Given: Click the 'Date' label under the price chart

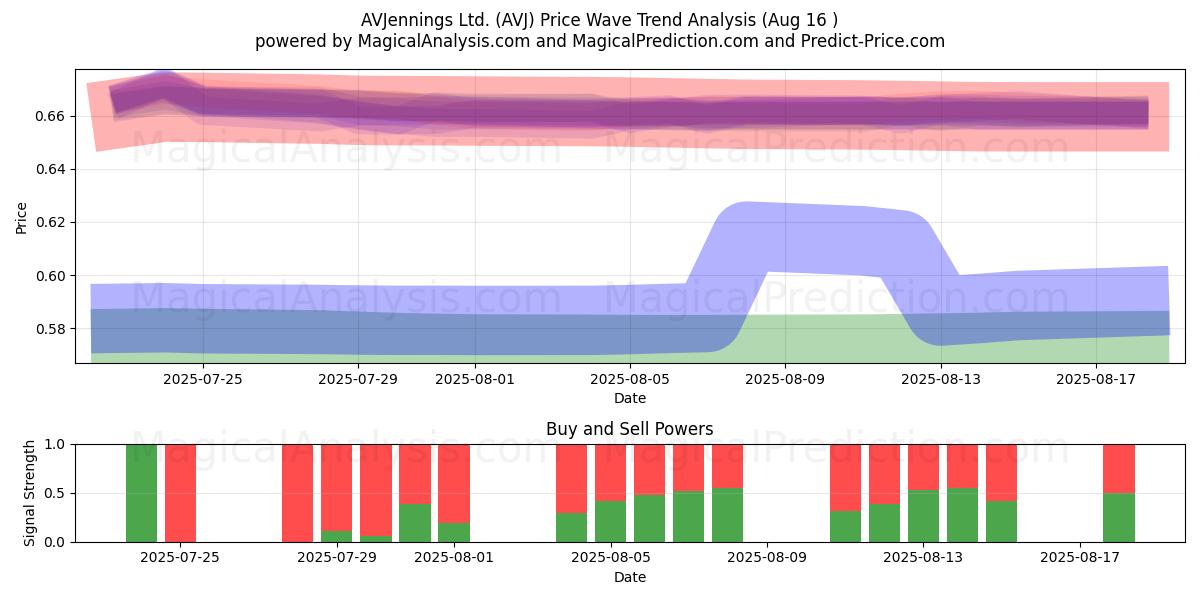Looking at the screenshot, I should pyautogui.click(x=630, y=398).
